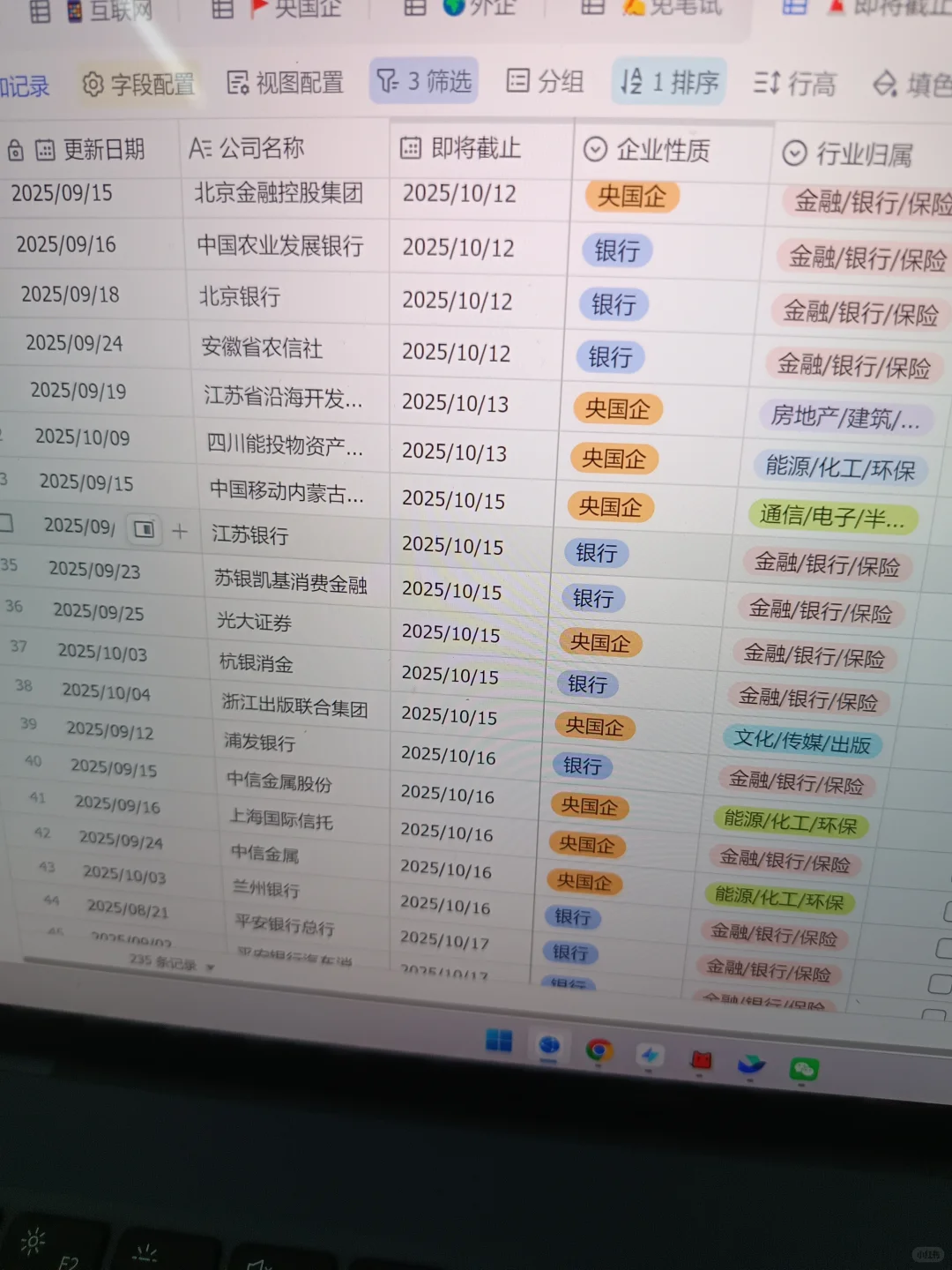This screenshot has width=952, height=1270.
Task: Open the Feishu app taskbar icon
Action: coord(751,1065)
